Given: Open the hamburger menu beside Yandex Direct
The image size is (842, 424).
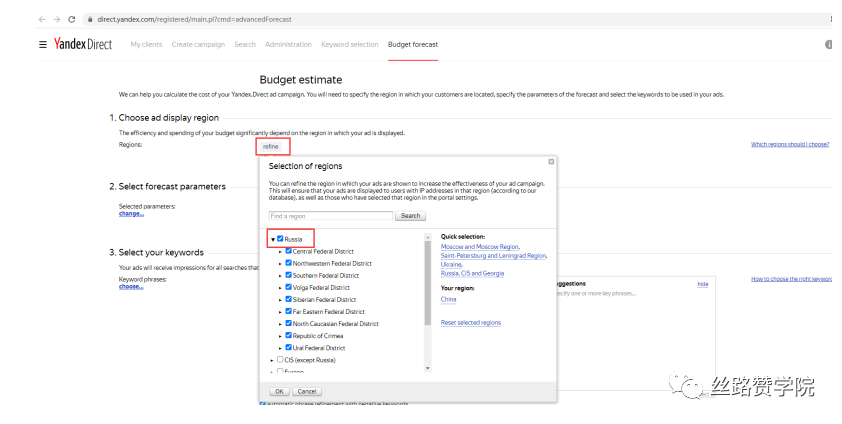Looking at the screenshot, I should 42,45.
